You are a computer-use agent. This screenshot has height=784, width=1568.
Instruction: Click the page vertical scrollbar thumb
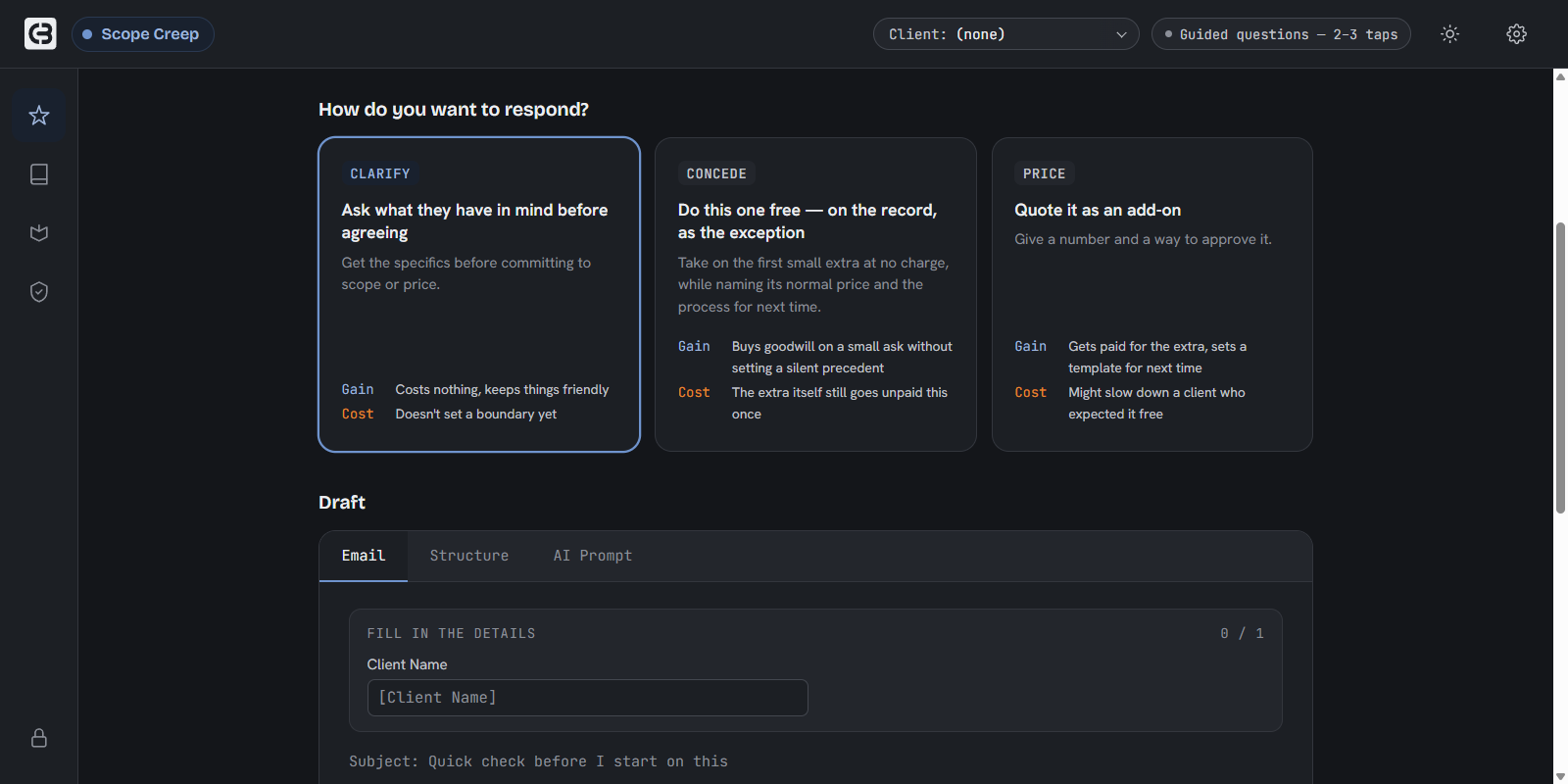point(1560,367)
